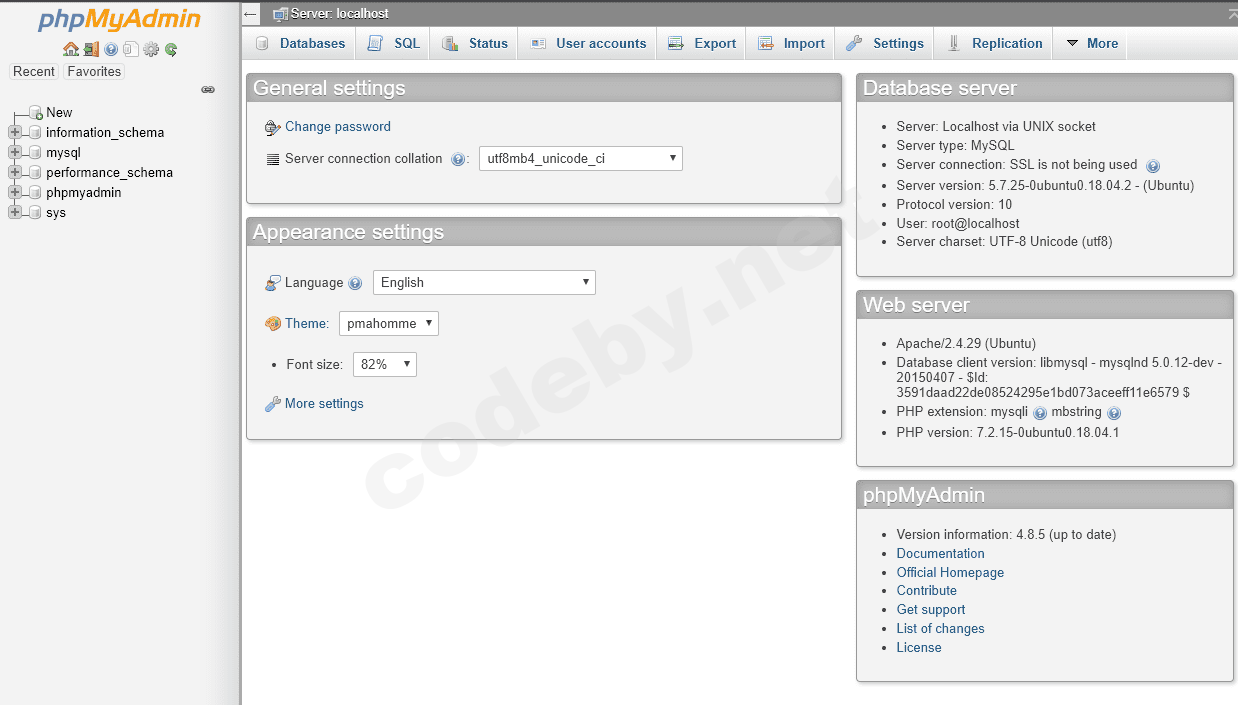The height and width of the screenshot is (705, 1238).
Task: Open the License link
Action: coord(919,648)
